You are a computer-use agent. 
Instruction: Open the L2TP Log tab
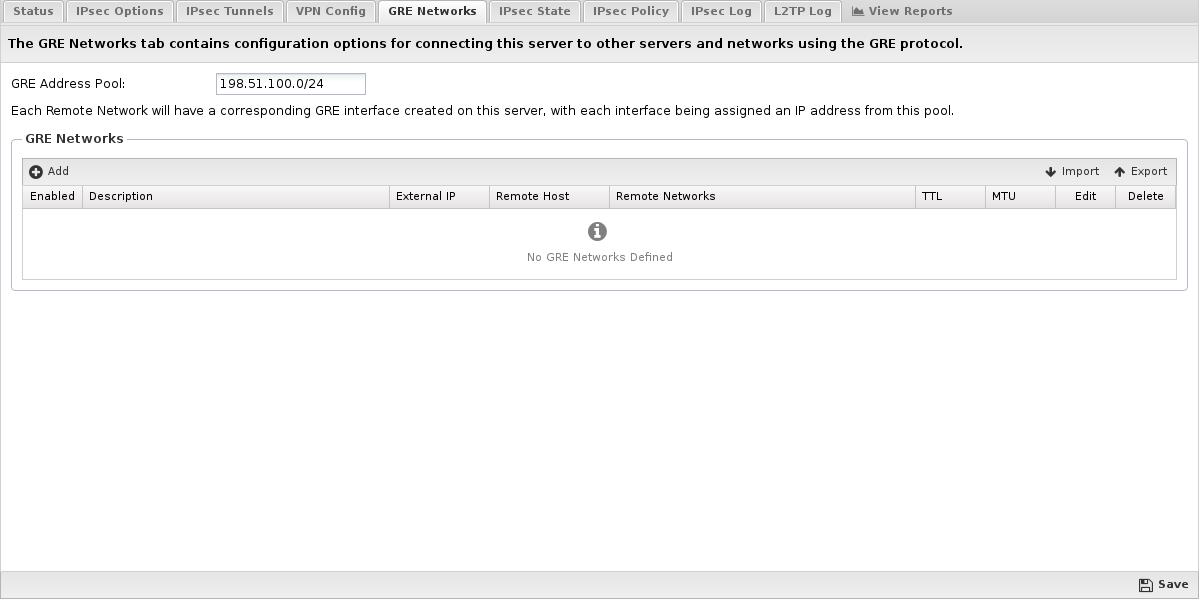coord(803,12)
